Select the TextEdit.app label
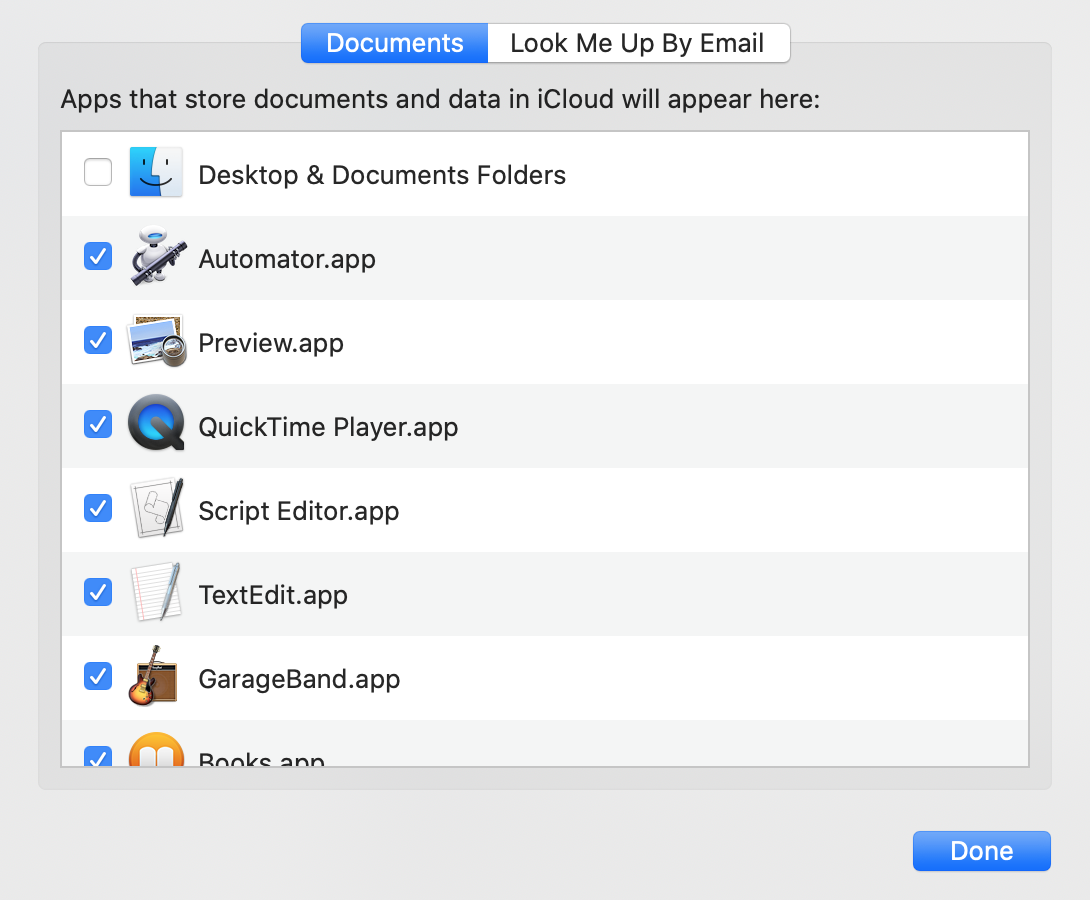This screenshot has width=1090, height=900. (273, 596)
